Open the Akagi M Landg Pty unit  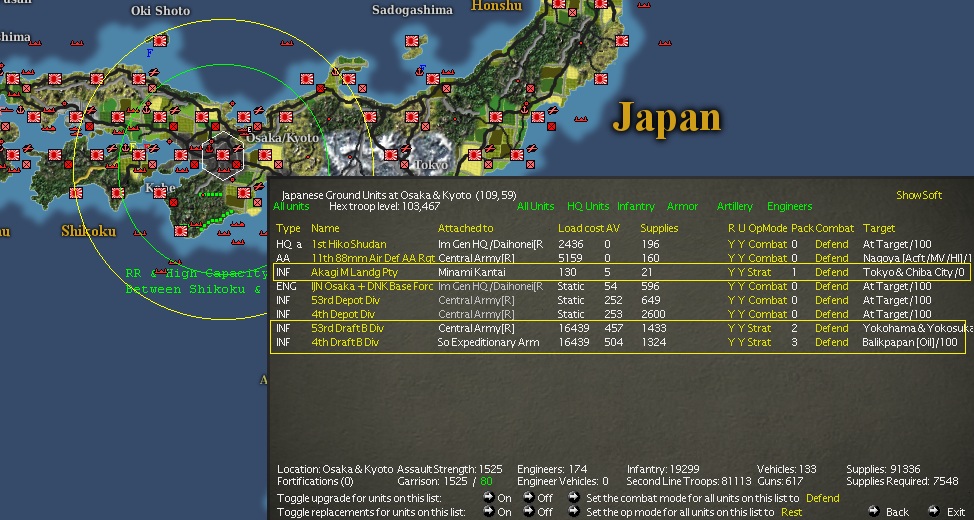coord(354,272)
